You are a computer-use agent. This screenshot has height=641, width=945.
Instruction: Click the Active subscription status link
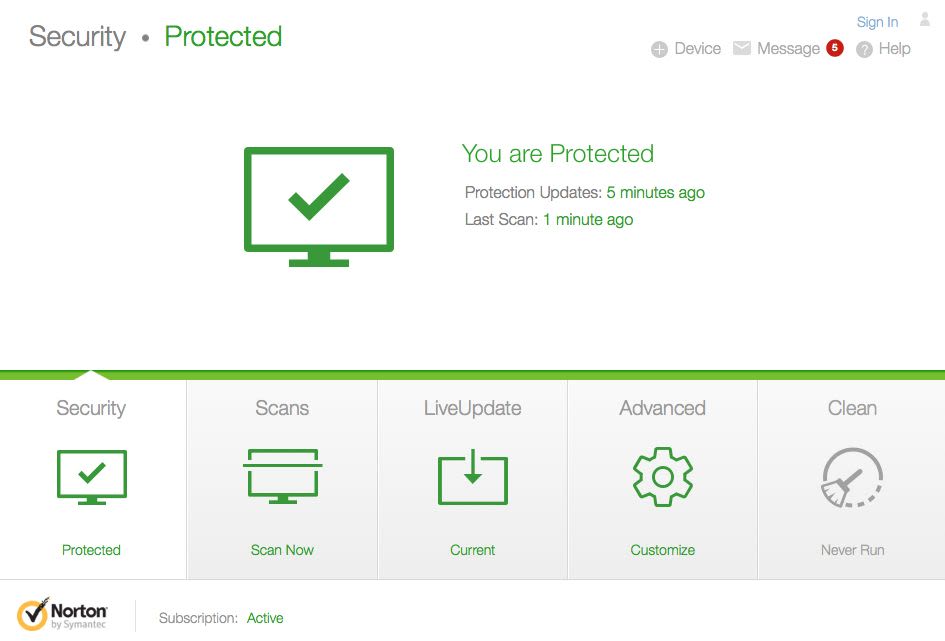[x=265, y=618]
